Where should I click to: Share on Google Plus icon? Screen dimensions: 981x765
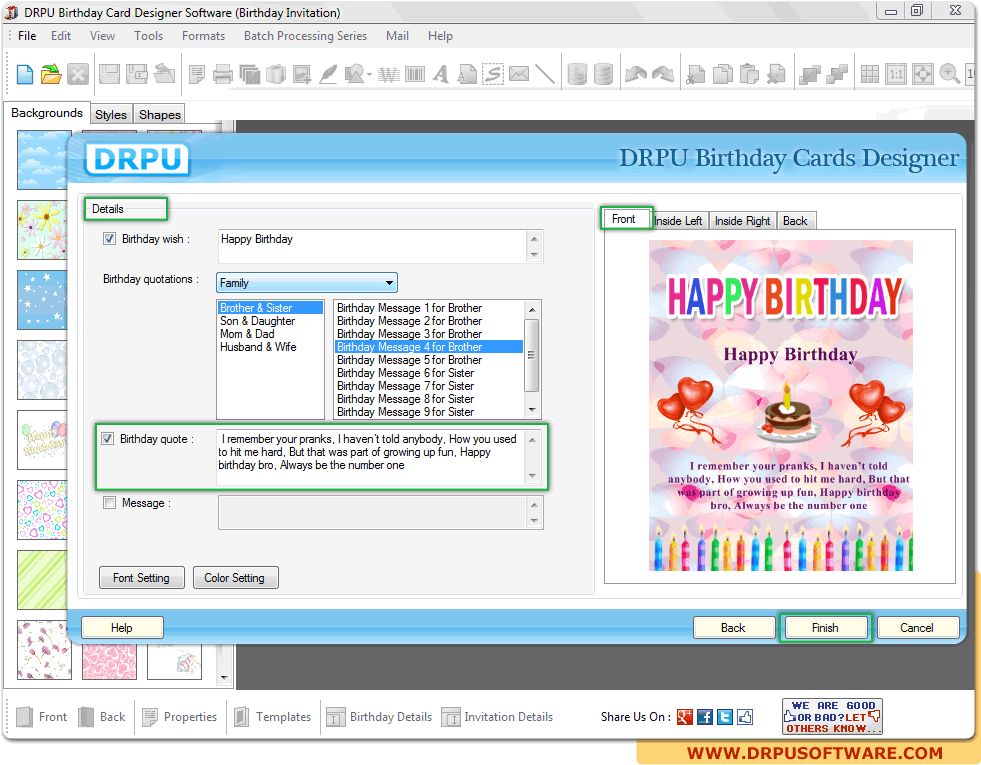tap(685, 717)
